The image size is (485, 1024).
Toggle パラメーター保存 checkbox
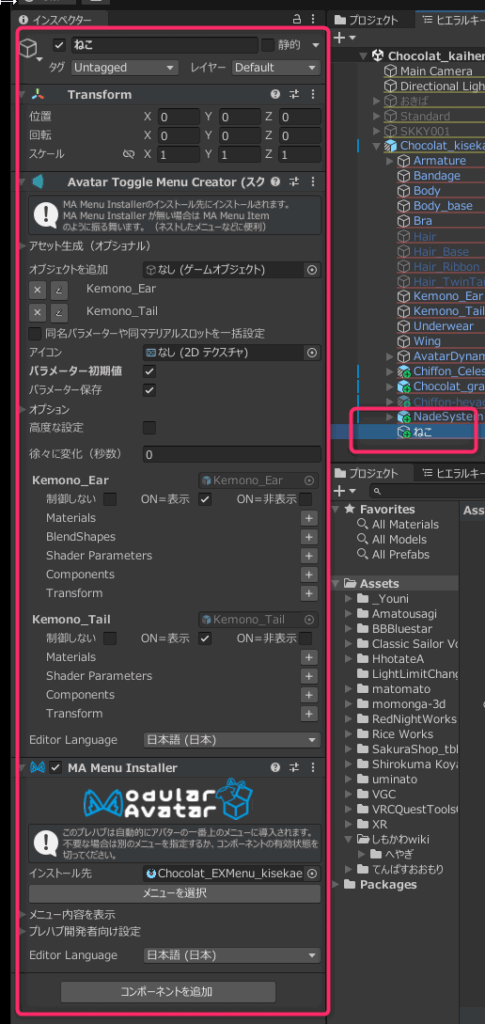coord(149,390)
